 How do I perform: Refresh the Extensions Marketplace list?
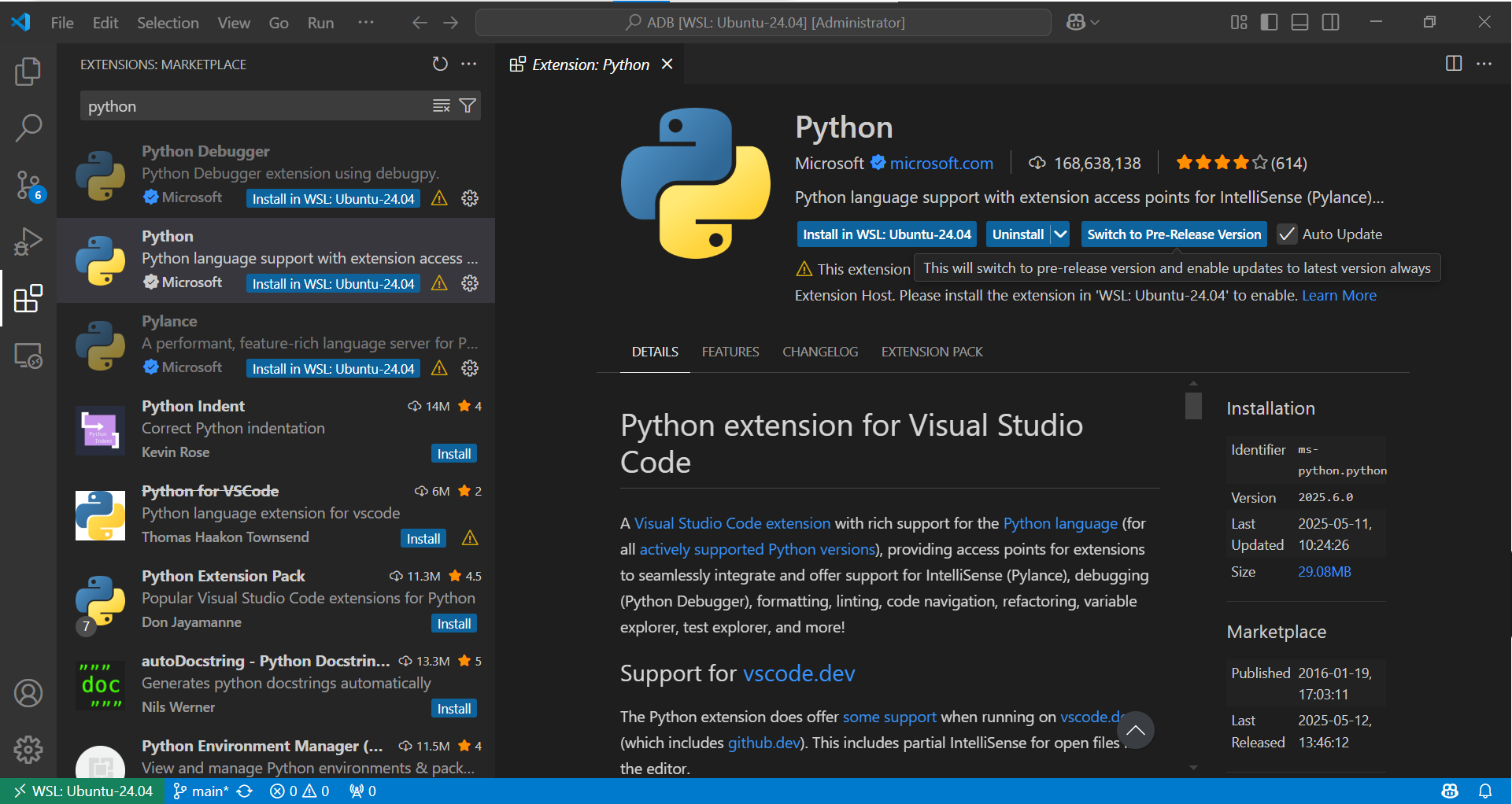coord(440,64)
